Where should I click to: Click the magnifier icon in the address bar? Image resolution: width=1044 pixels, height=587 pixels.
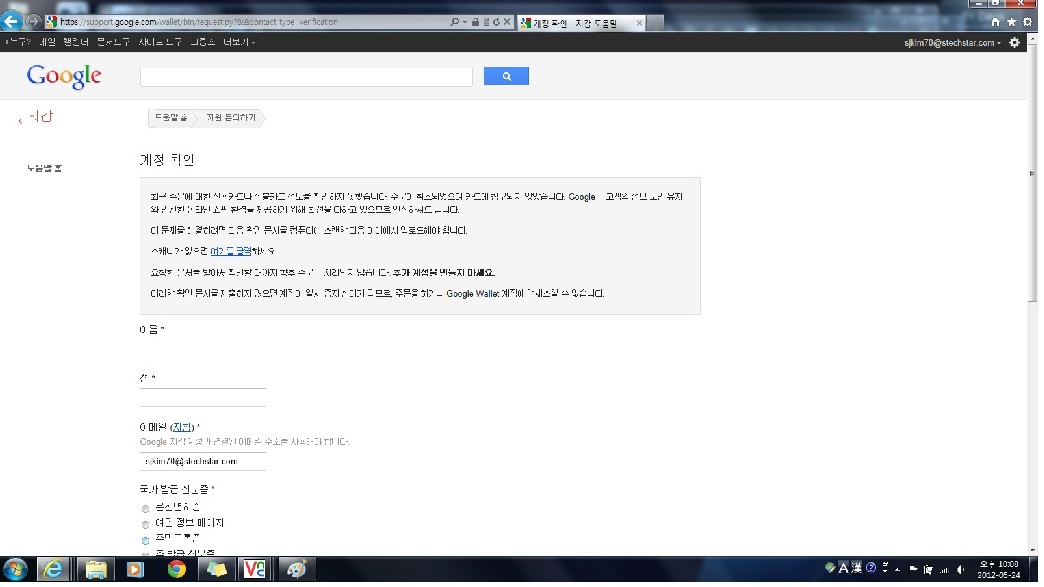(454, 22)
